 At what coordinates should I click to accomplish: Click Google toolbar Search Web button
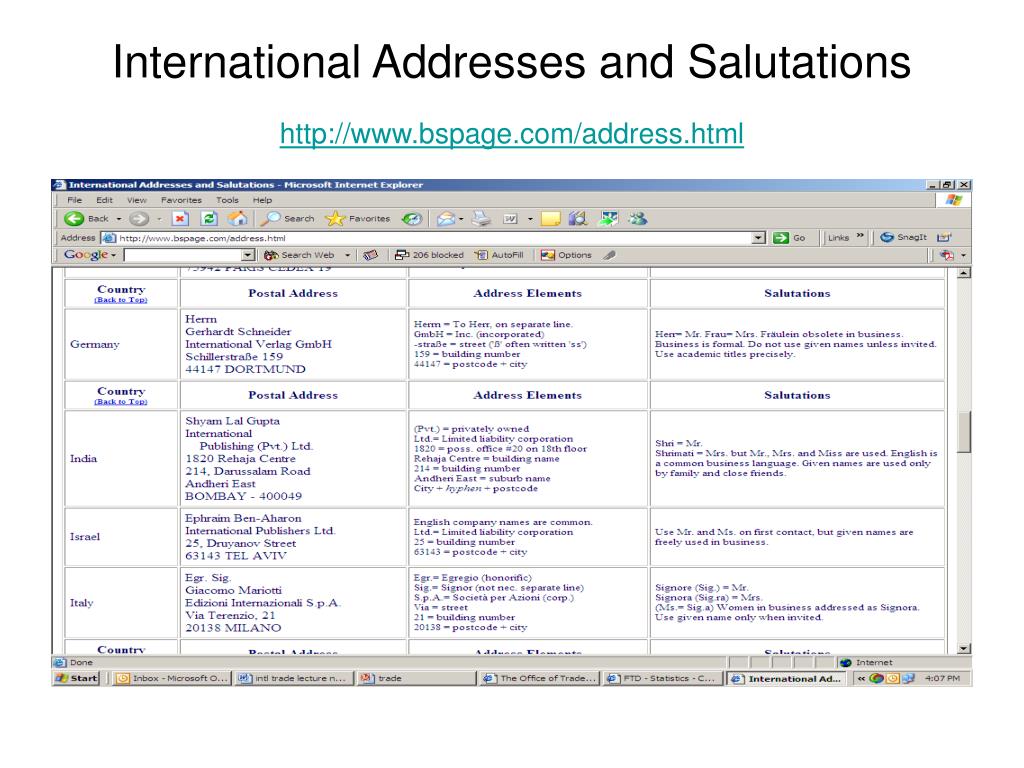(x=300, y=255)
